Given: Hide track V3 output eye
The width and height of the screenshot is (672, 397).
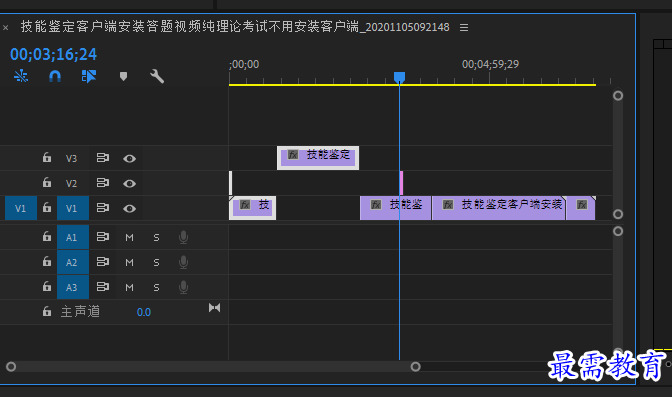Looking at the screenshot, I should coord(129,159).
